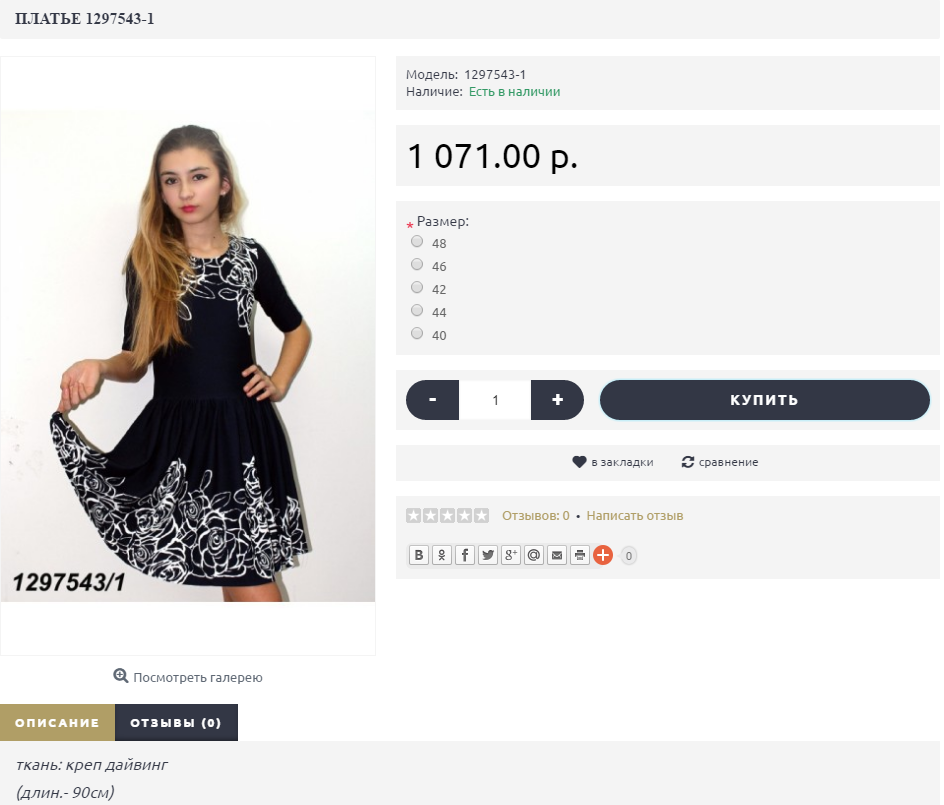Open more sharing options orange plus

click(603, 555)
